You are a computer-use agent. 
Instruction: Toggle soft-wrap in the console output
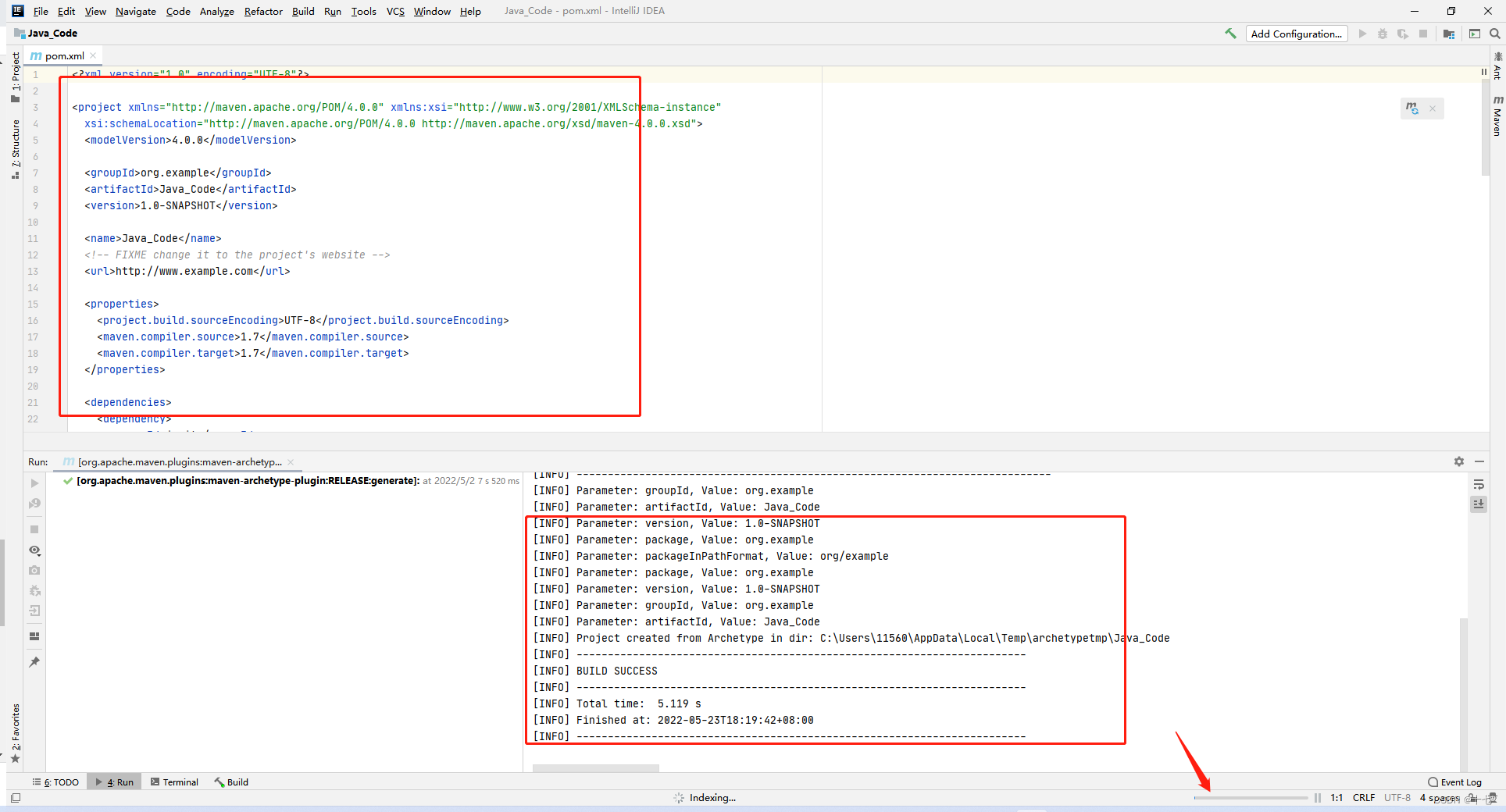pos(1479,485)
